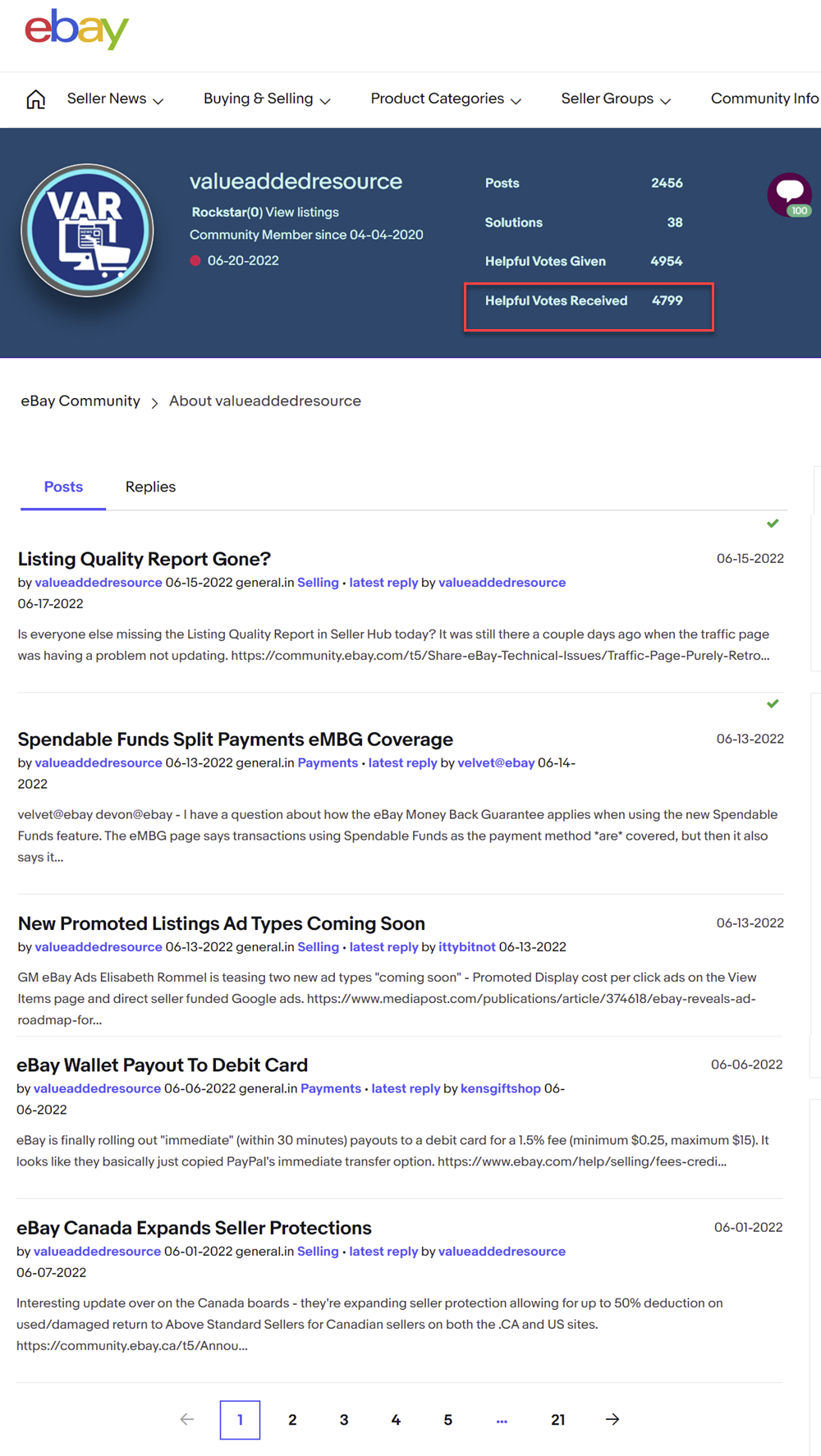Click Helpful Votes Received count 4799
821x1456 pixels.
tap(667, 300)
